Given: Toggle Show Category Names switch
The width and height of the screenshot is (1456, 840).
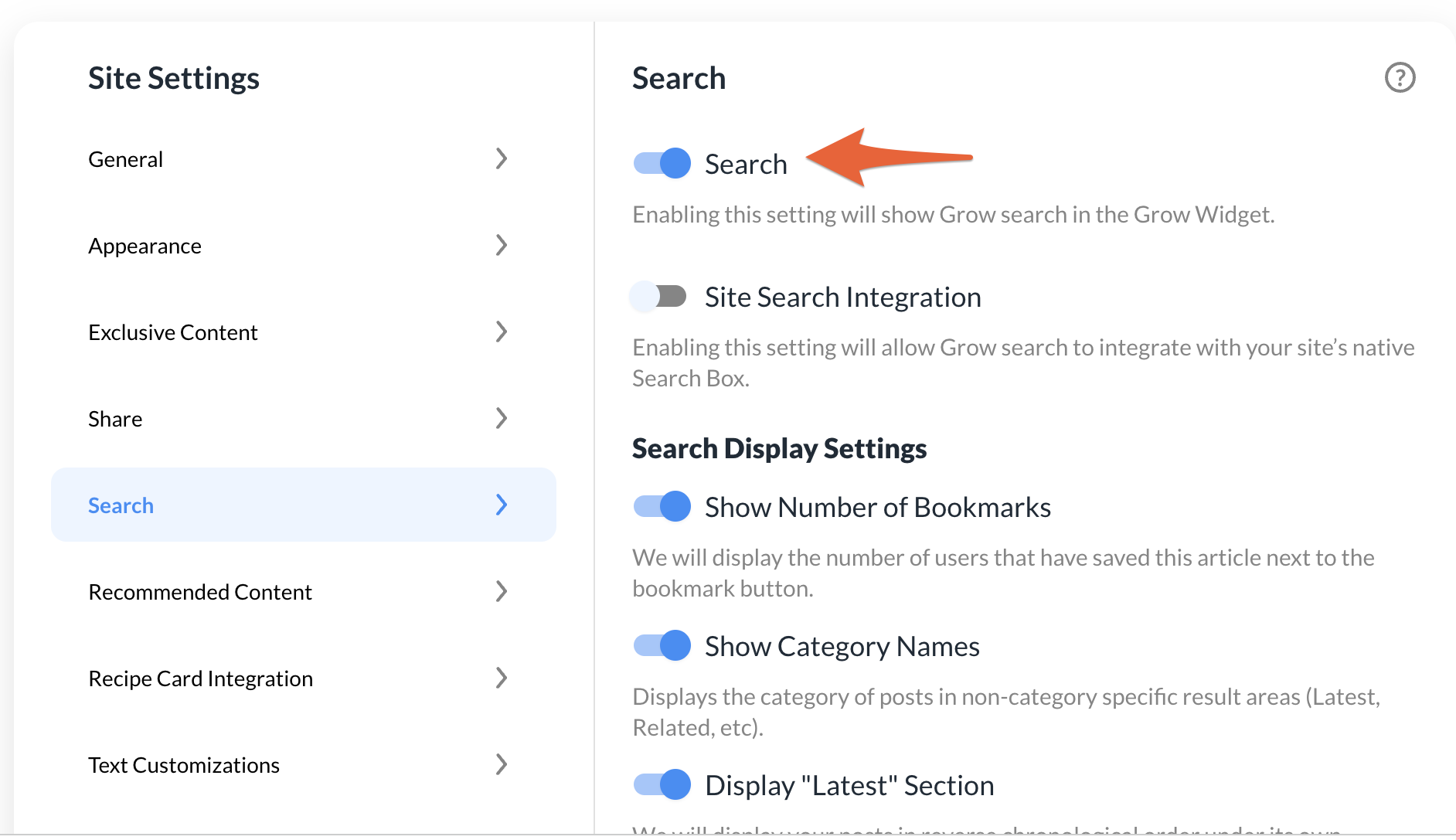Looking at the screenshot, I should (x=662, y=645).
